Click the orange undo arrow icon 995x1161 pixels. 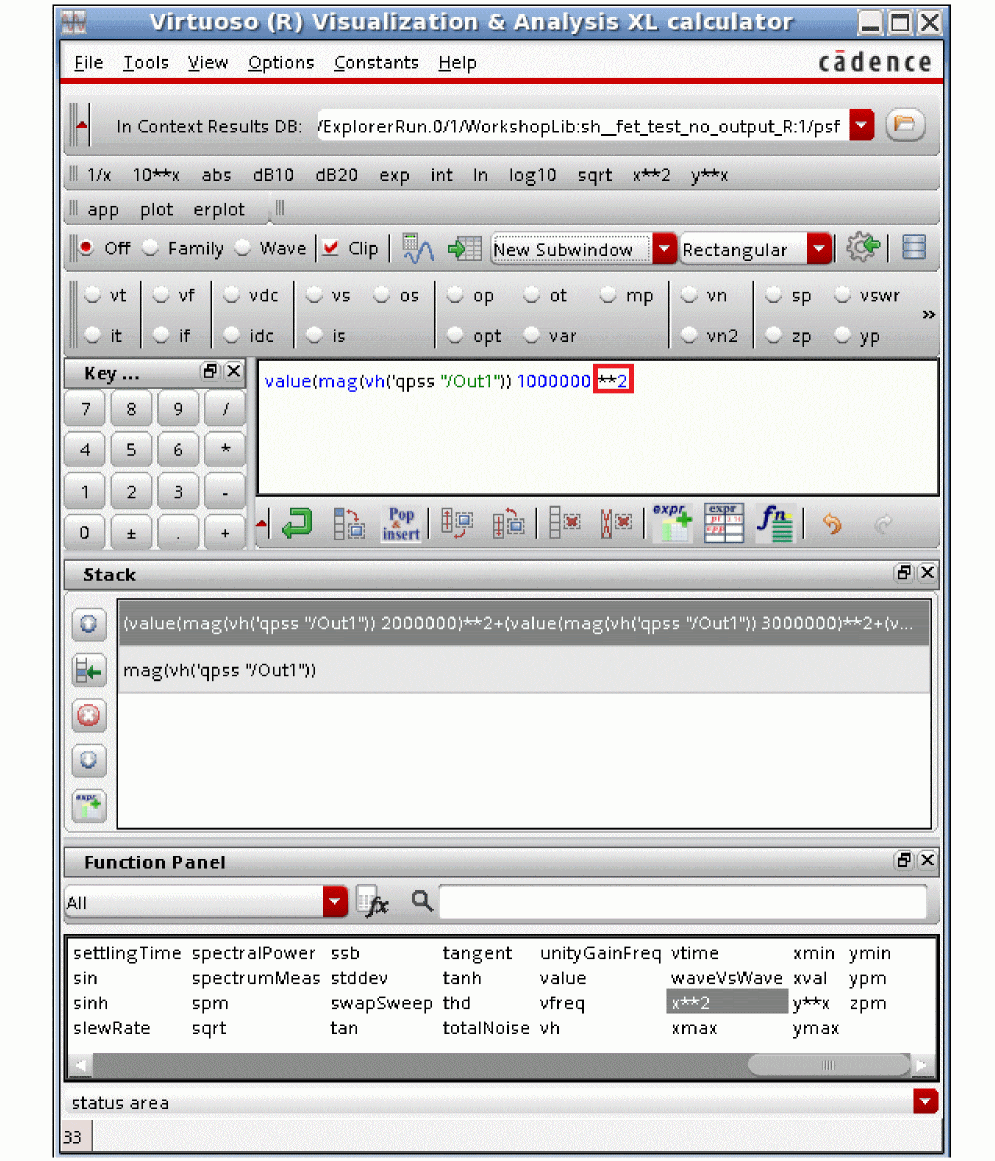coord(832,524)
